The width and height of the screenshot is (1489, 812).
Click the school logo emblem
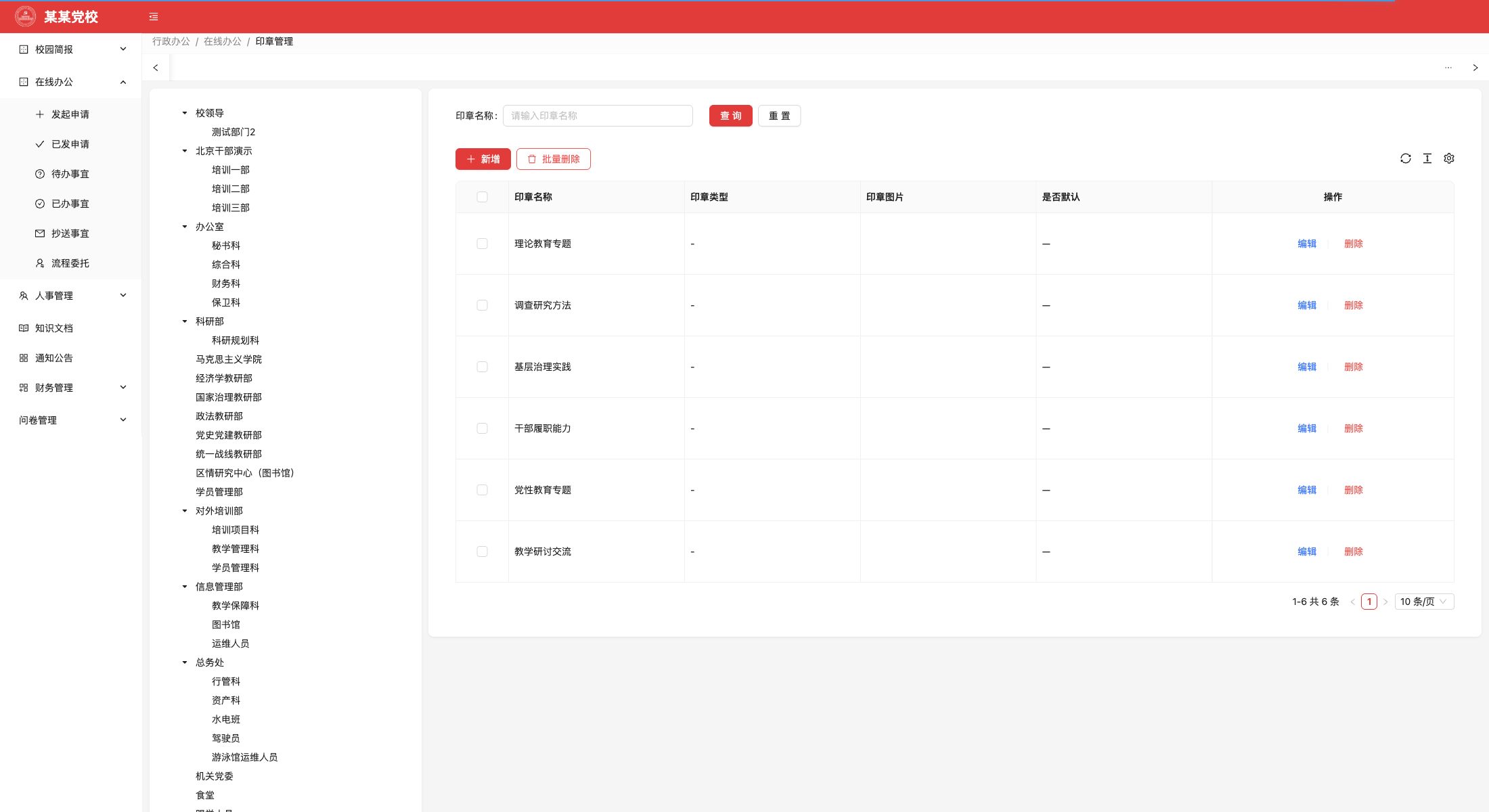(x=25, y=16)
